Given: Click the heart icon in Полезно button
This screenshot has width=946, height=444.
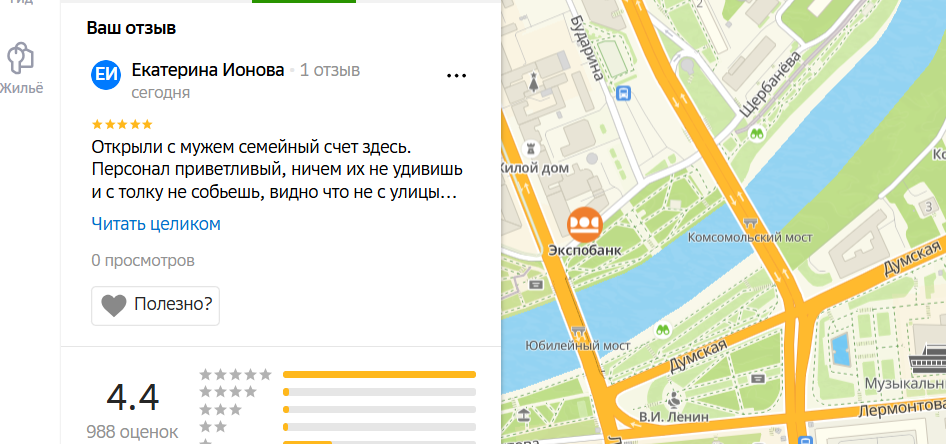Looking at the screenshot, I should coord(113,306).
